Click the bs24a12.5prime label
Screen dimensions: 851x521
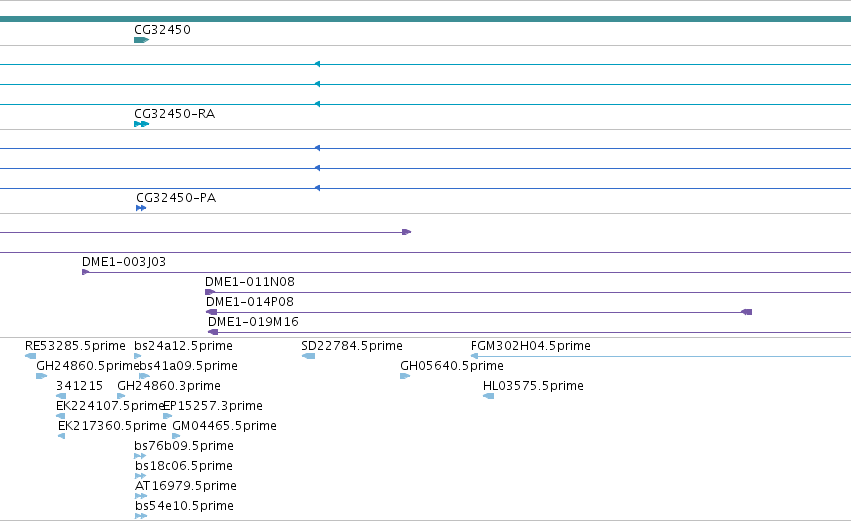coord(183,346)
